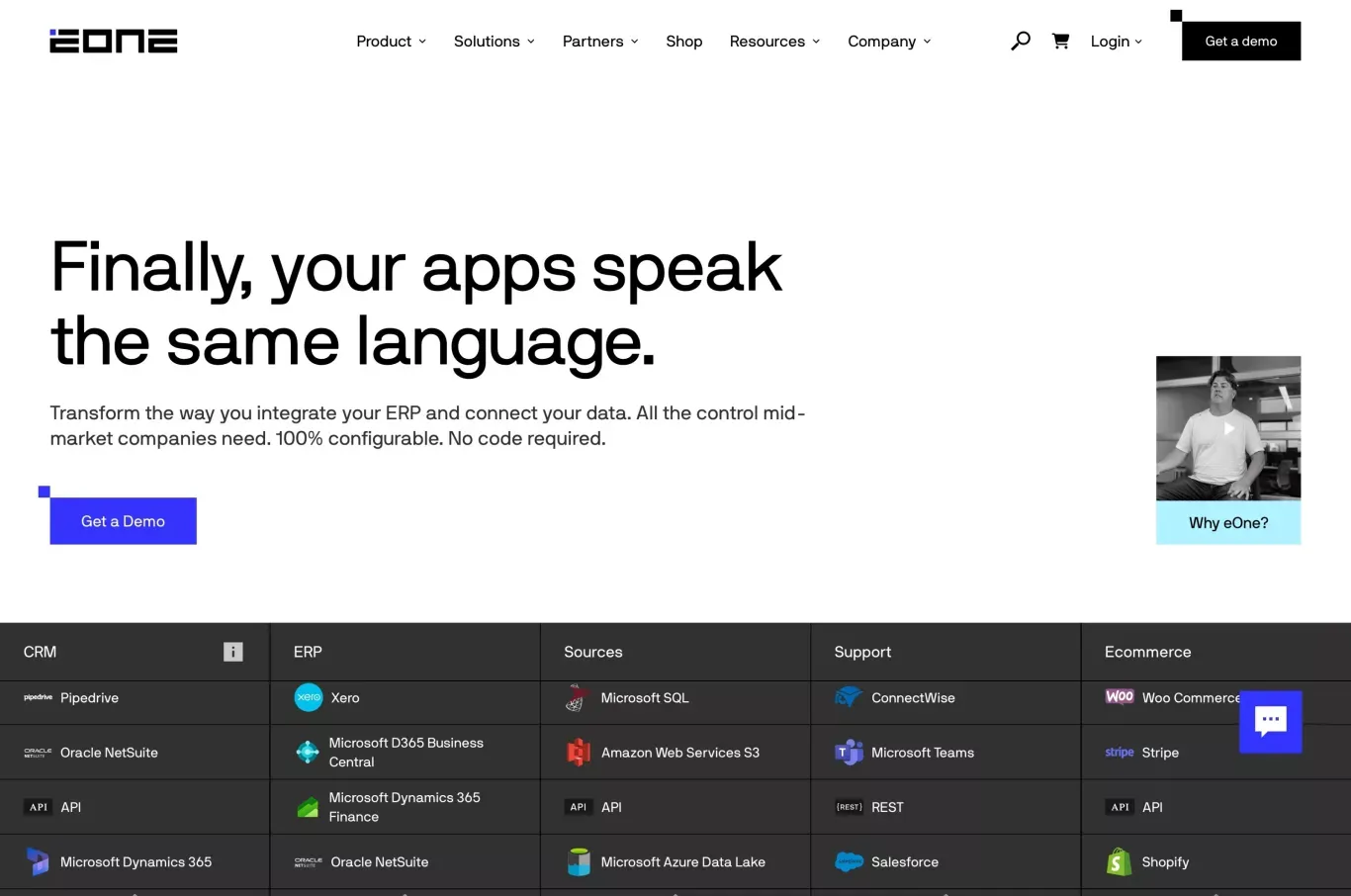Click the Salesforce cloud icon
The height and width of the screenshot is (896, 1351).
tap(849, 861)
